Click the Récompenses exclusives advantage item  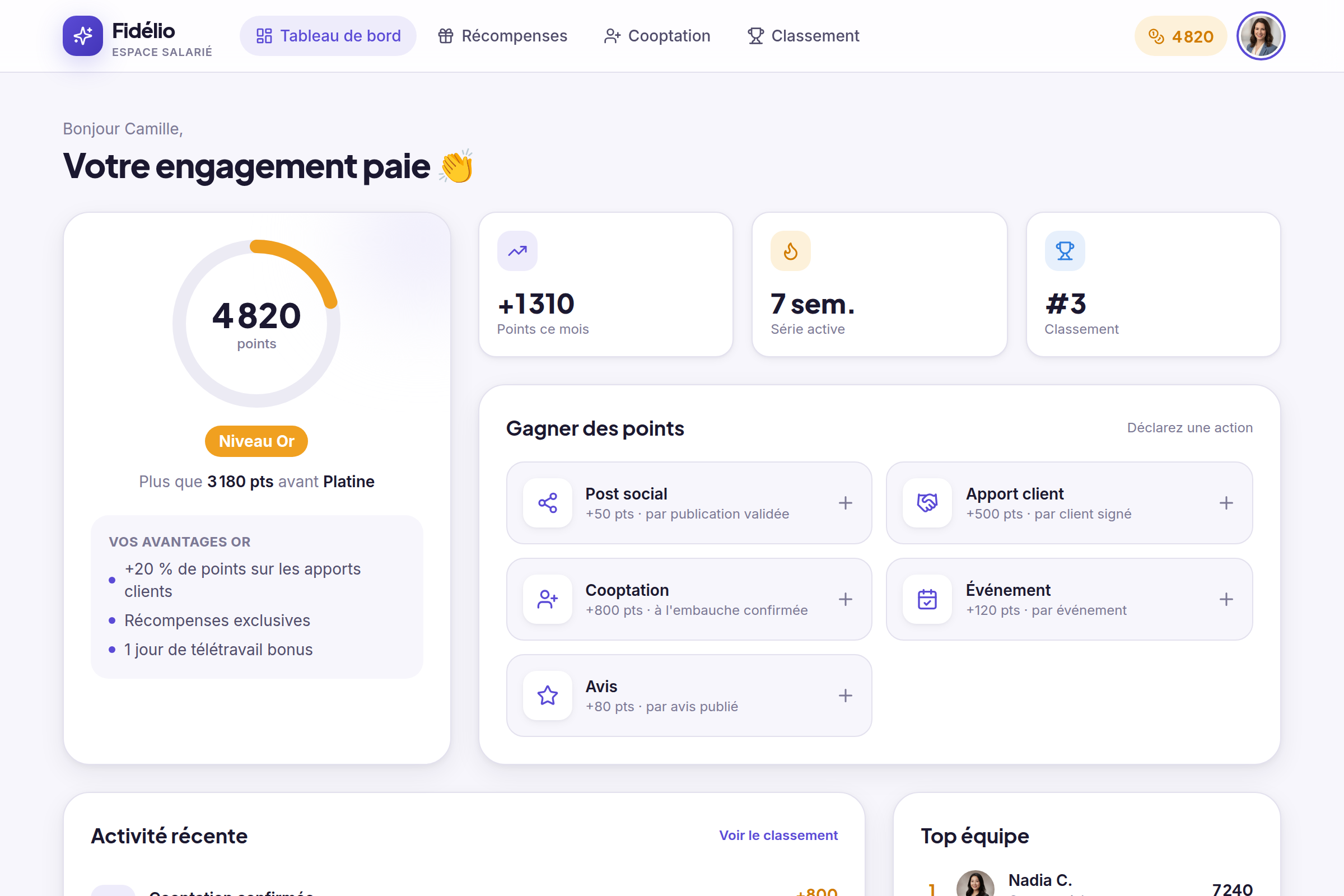pyautogui.click(x=217, y=620)
